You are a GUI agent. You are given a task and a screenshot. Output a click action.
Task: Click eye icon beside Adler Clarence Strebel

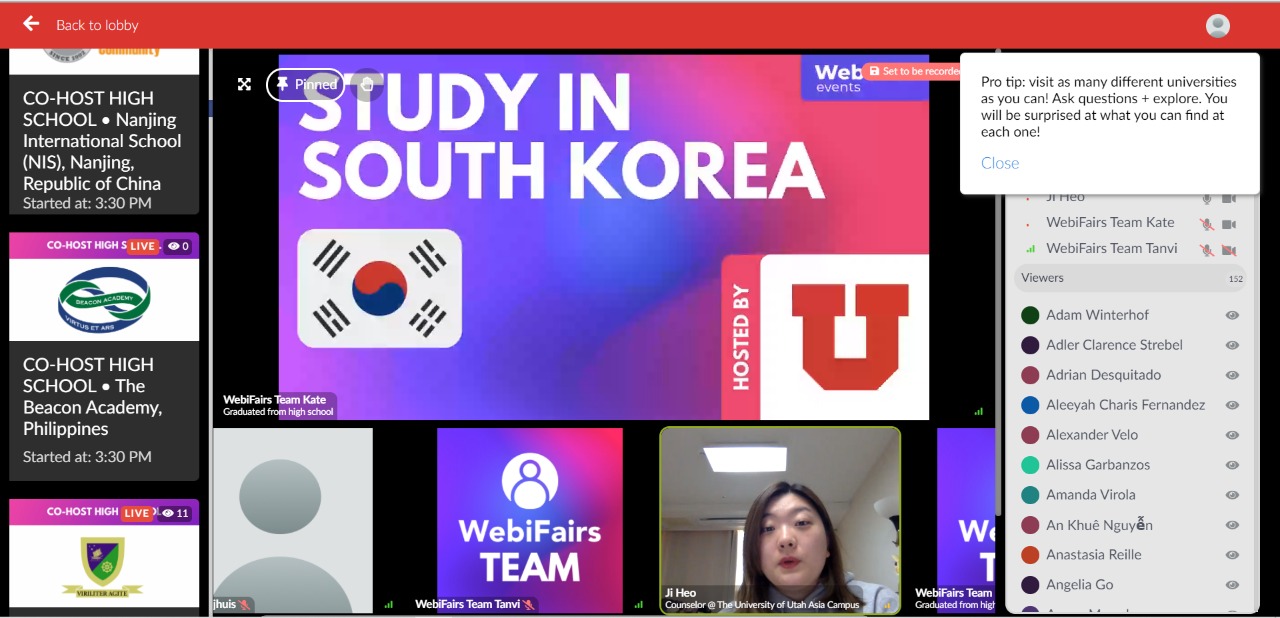click(1232, 345)
